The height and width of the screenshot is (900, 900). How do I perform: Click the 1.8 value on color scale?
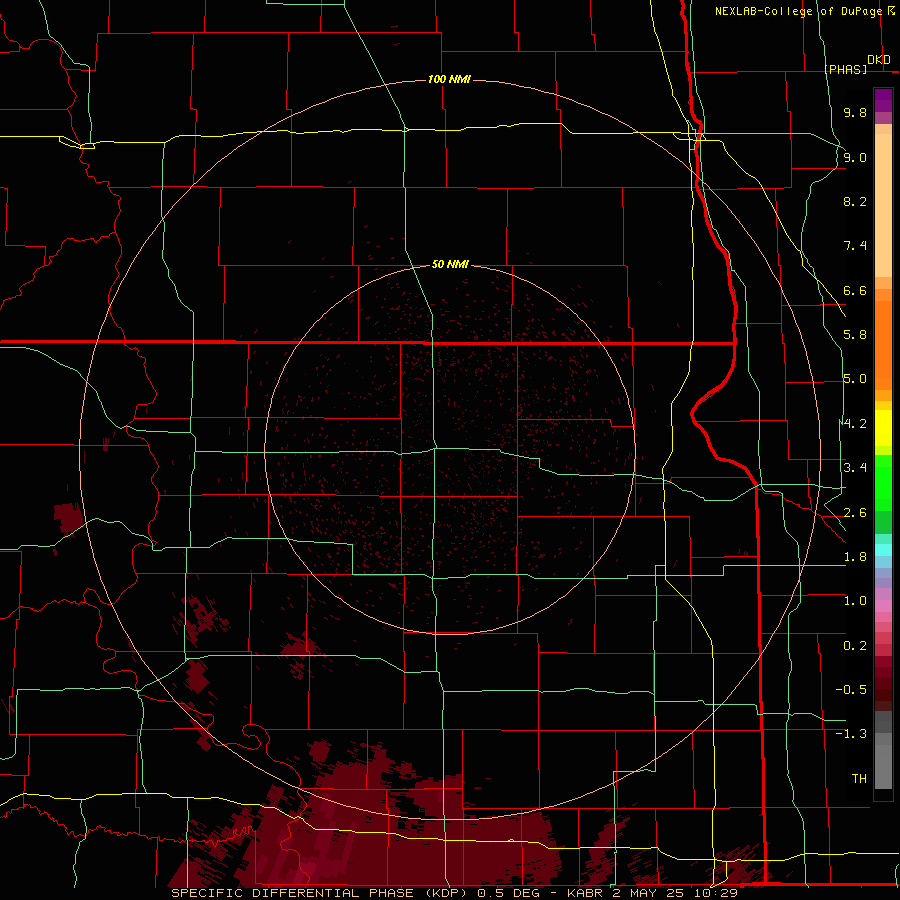coord(855,557)
